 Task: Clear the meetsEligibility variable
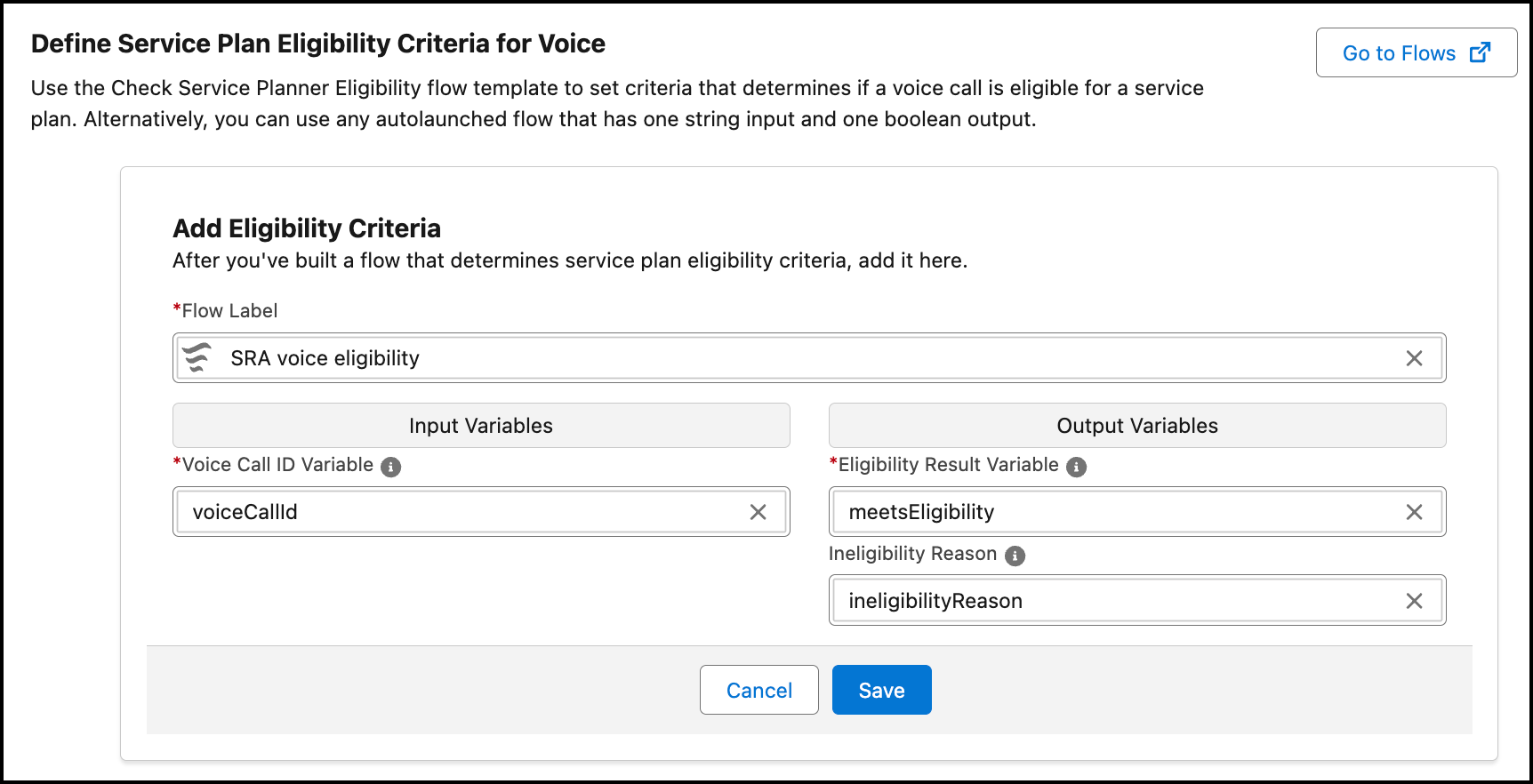1414,512
